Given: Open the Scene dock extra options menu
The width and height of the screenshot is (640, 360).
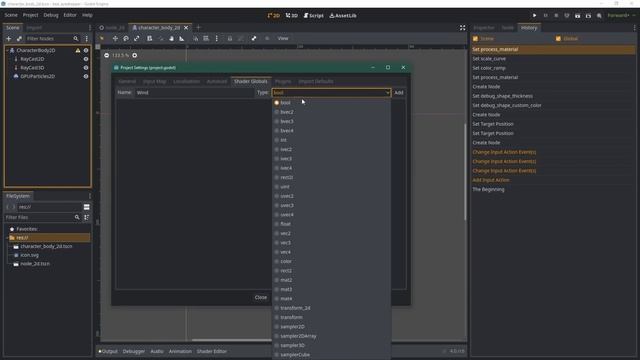Looking at the screenshot, I should (87, 38).
